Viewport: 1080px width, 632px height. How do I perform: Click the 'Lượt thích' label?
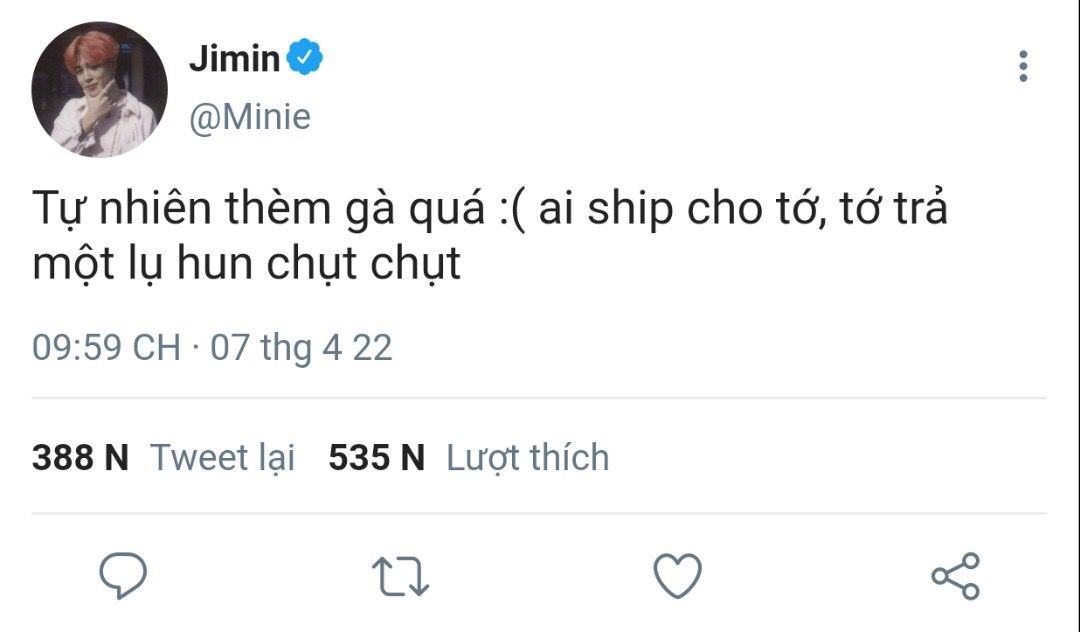528,458
